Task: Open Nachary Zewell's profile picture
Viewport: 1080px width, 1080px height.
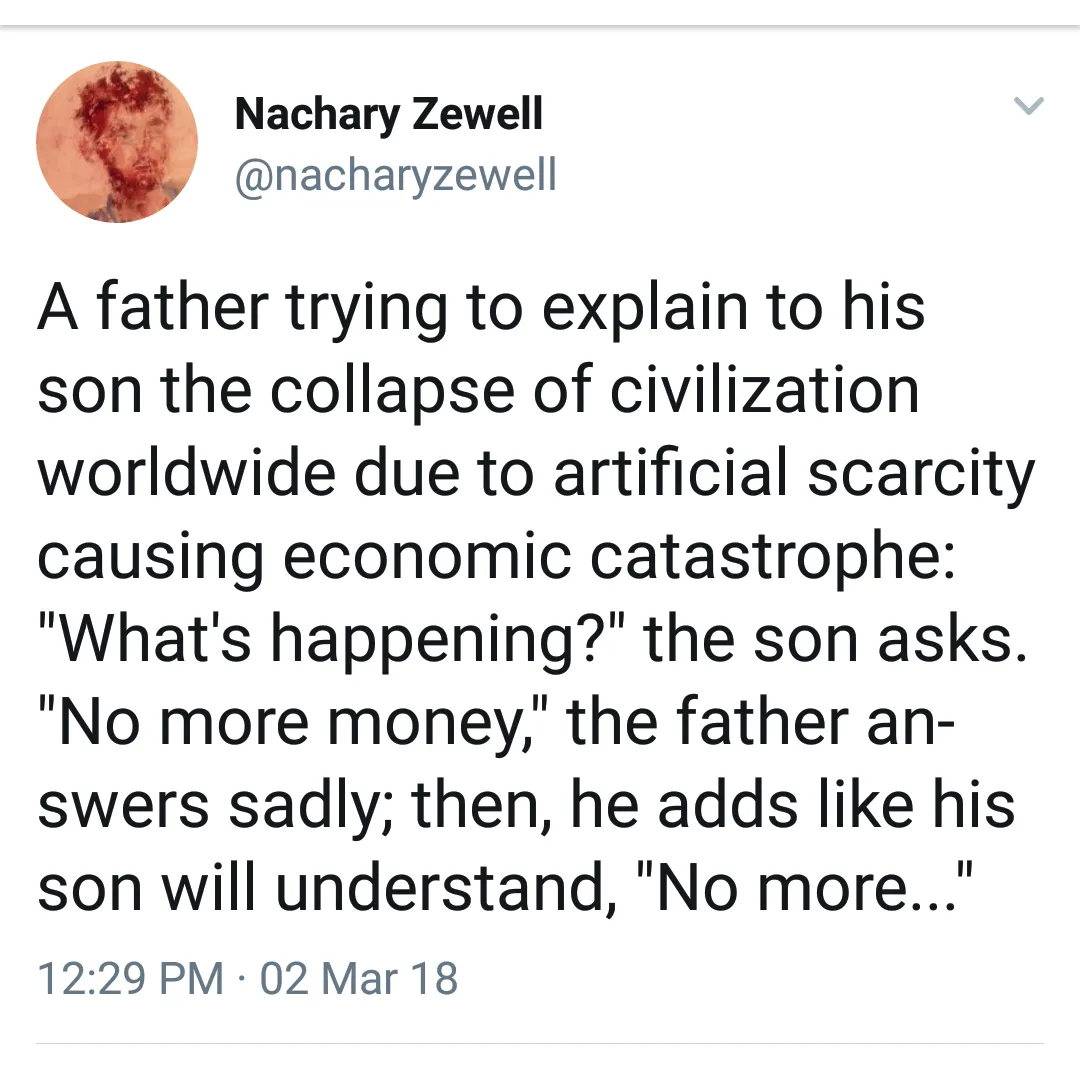Action: [117, 142]
